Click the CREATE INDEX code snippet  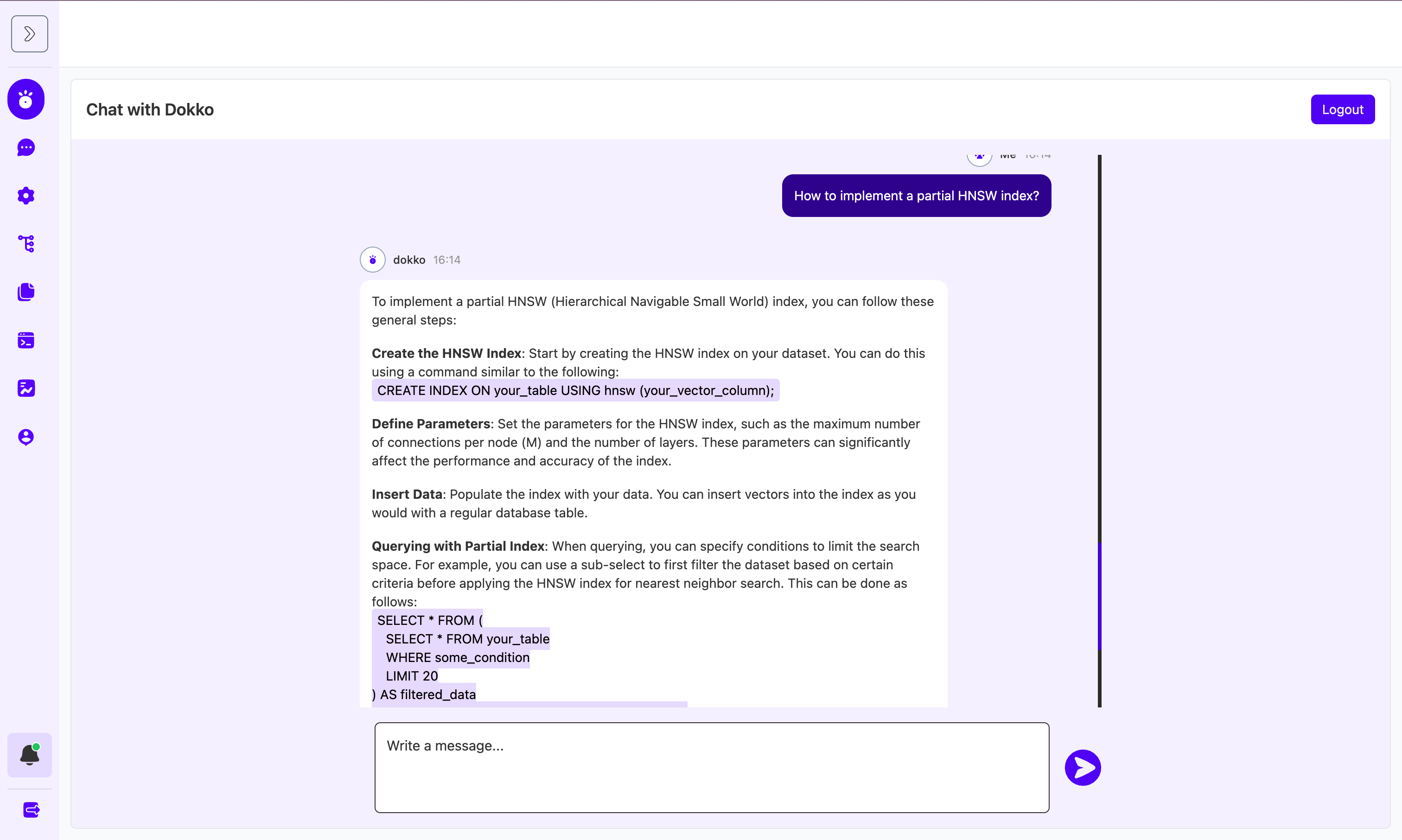pos(575,391)
